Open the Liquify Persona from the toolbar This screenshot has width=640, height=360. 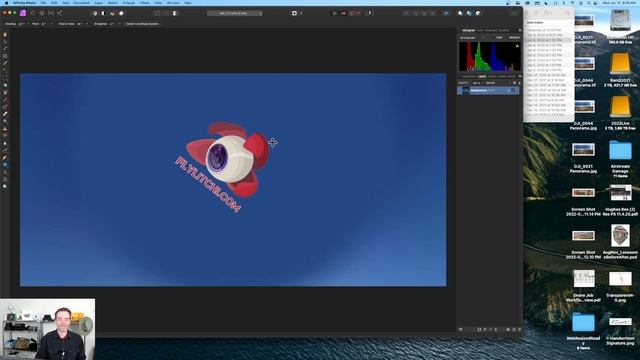pos(33,13)
